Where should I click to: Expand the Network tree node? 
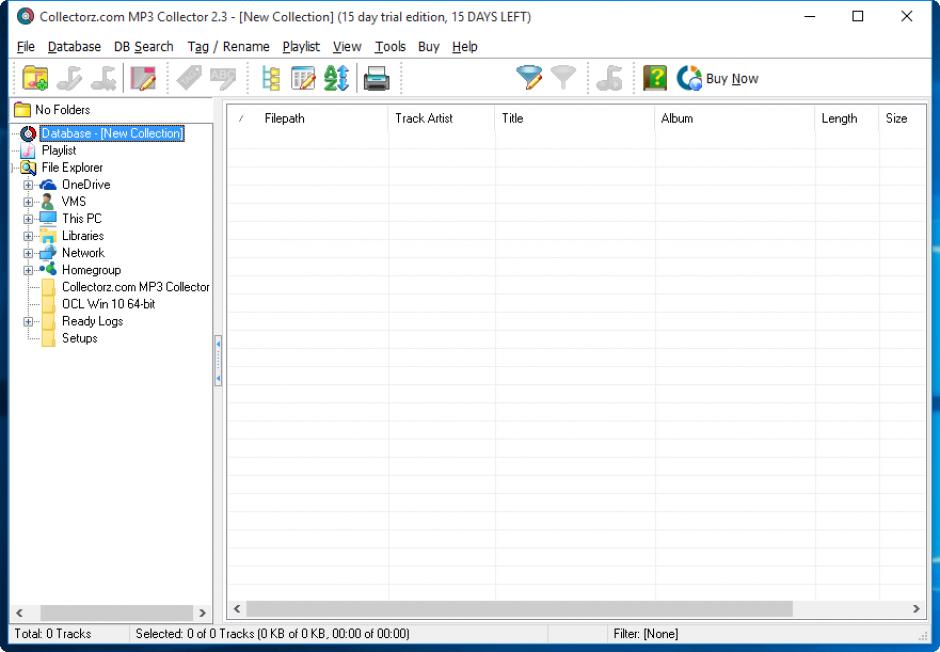pyautogui.click(x=28, y=253)
